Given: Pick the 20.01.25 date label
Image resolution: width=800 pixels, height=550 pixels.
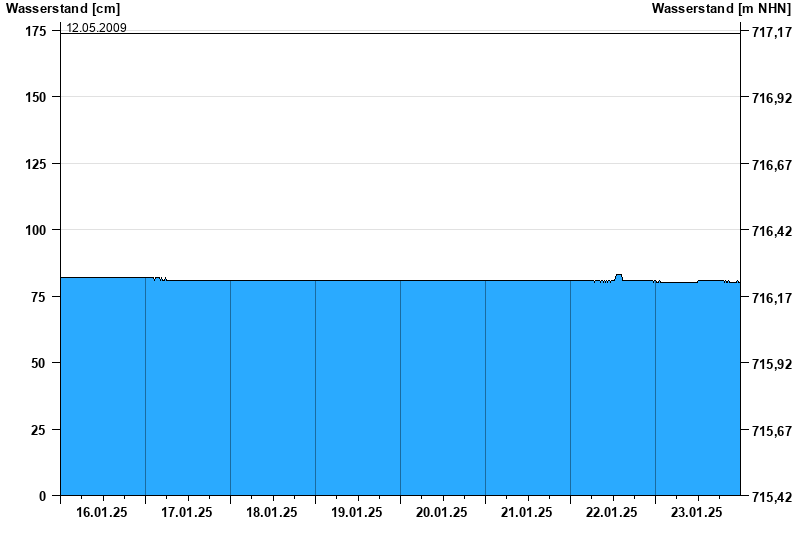Looking at the screenshot, I should click(441, 512).
